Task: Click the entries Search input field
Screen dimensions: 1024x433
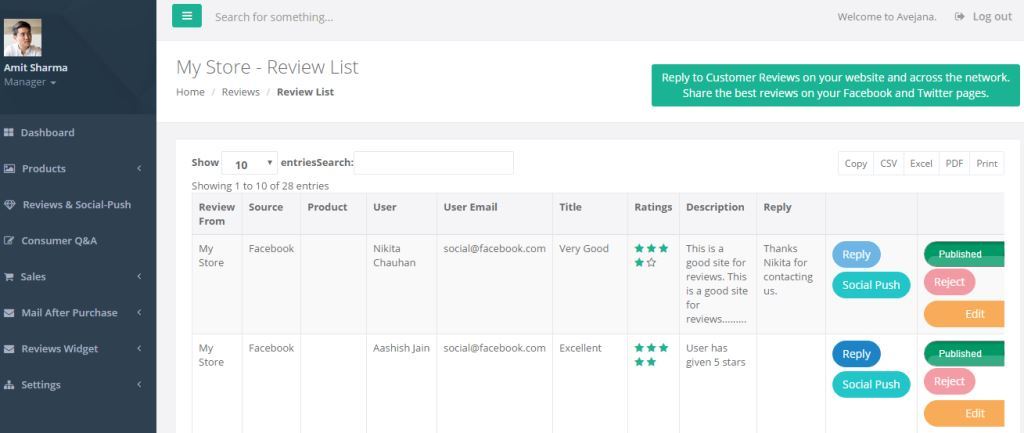Action: [433, 163]
